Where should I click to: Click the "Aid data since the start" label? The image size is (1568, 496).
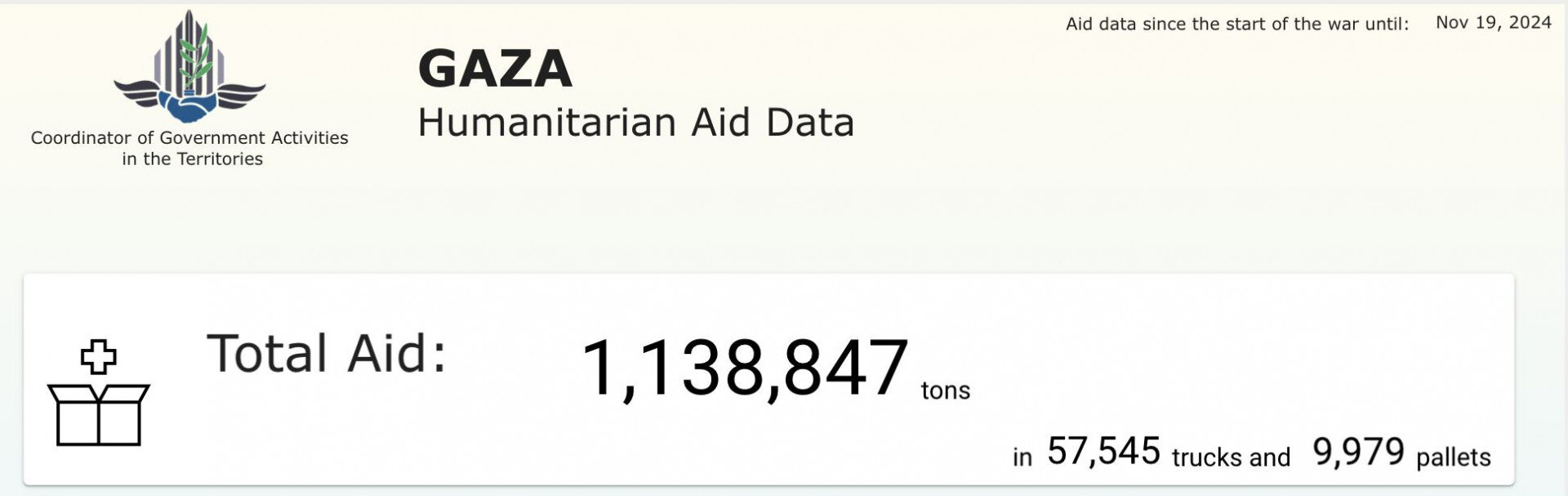(x=1236, y=25)
